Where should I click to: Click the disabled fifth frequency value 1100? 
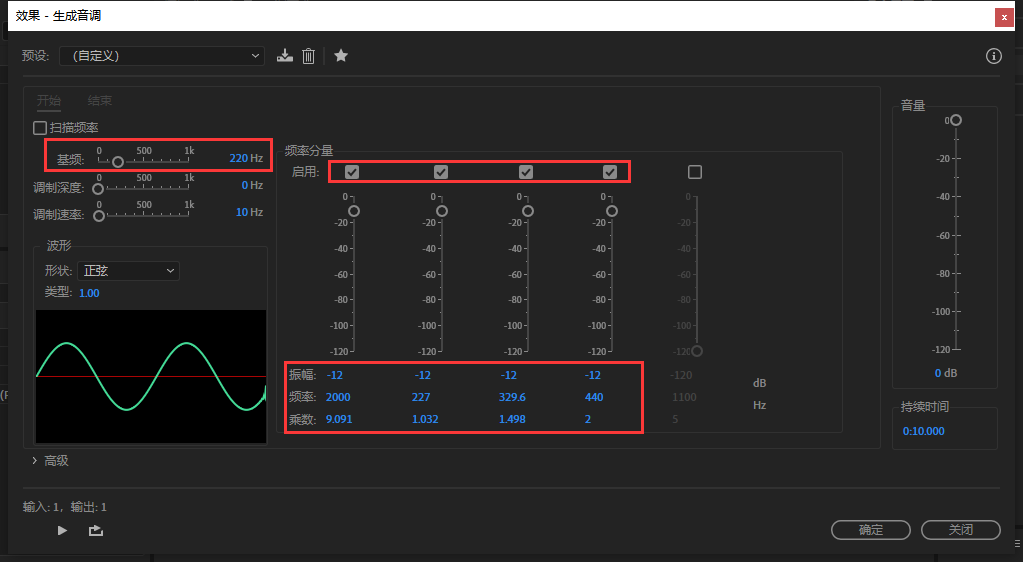coord(684,398)
